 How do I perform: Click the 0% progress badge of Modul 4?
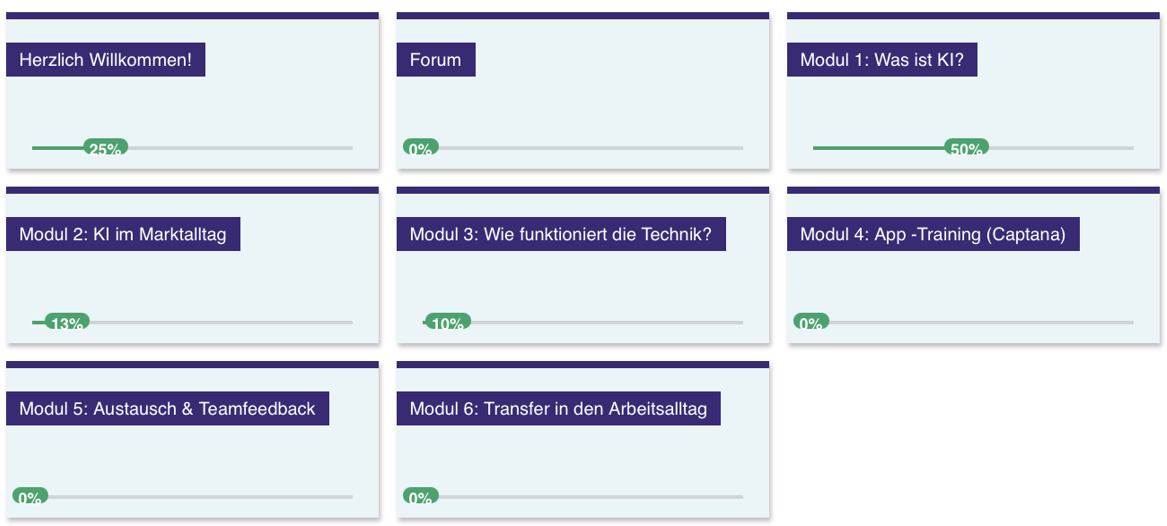(x=810, y=322)
